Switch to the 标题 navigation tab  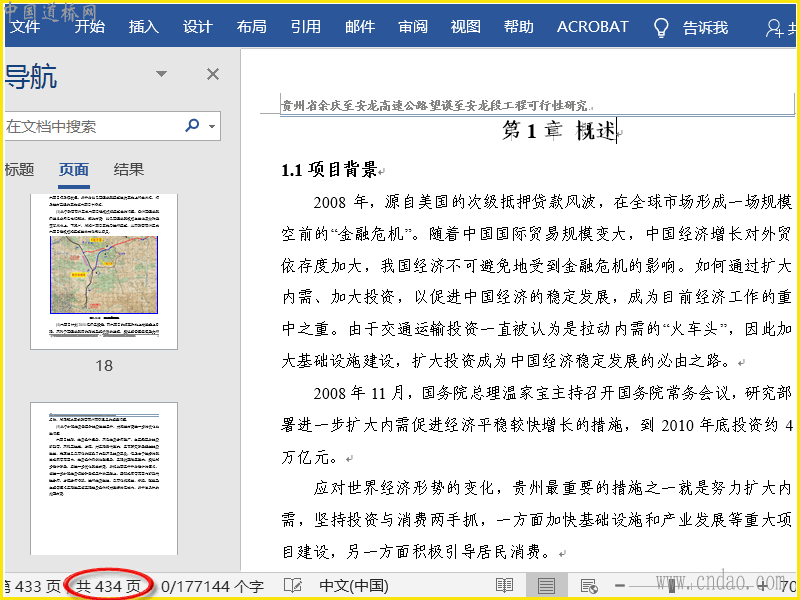coord(19,169)
